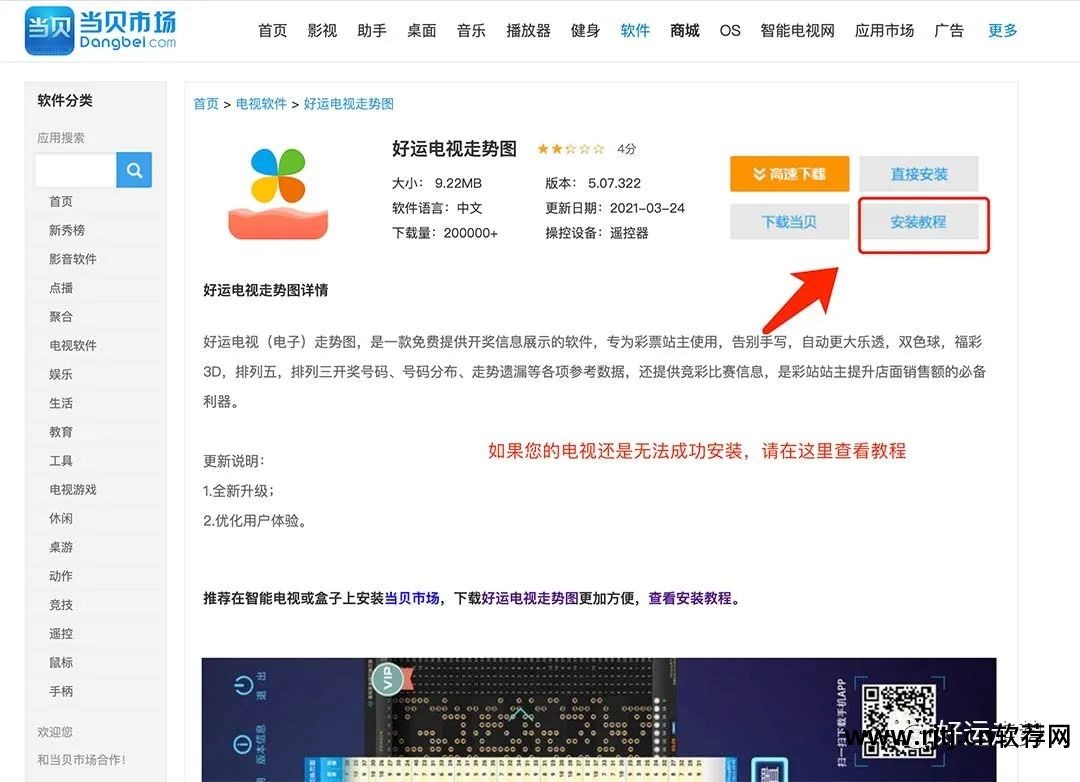Click the app screenshot preview image

pos(600,718)
